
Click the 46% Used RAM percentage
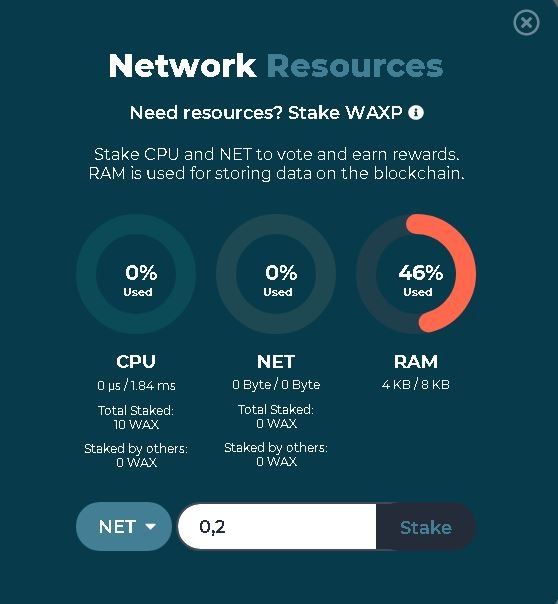420,280
